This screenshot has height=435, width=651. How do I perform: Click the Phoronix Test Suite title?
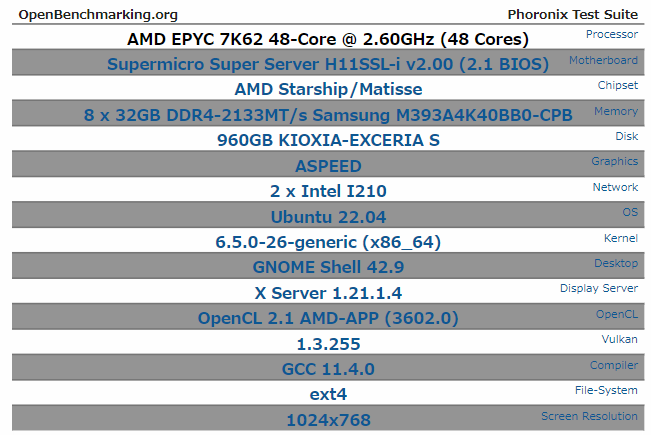point(573,15)
